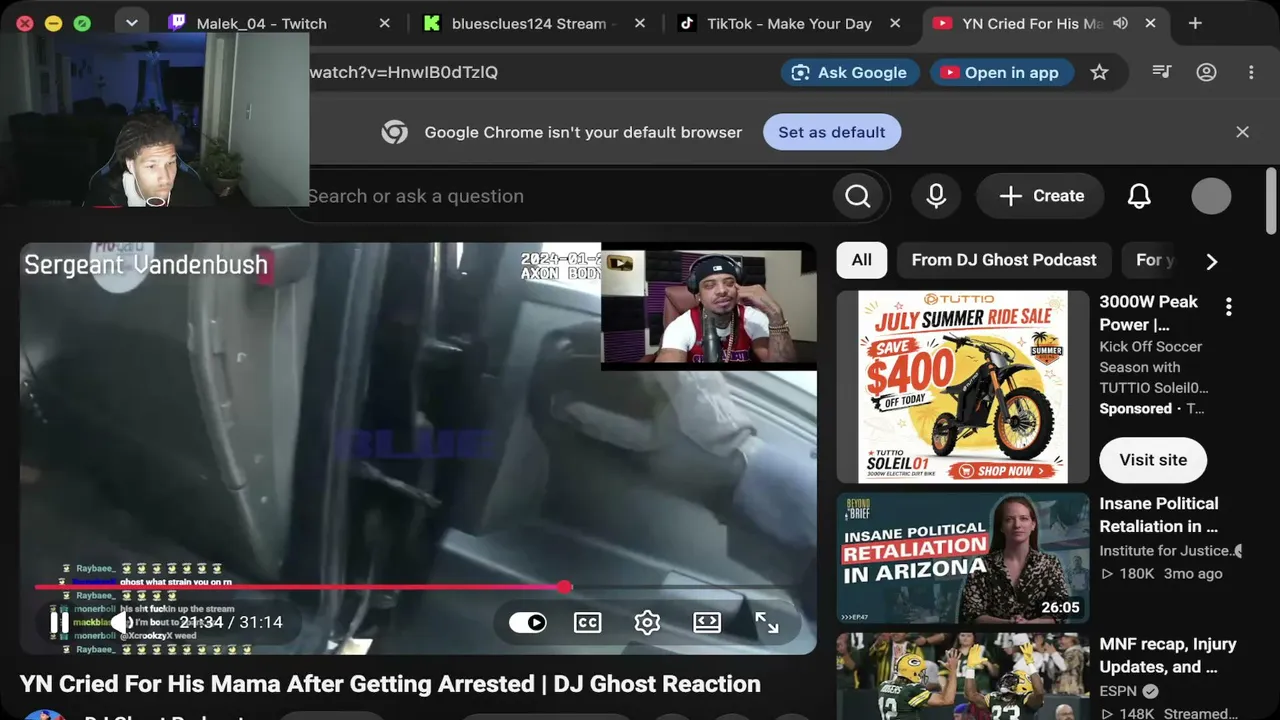The image size is (1280, 720).
Task: Click the Visit site button
Action: [x=1153, y=460]
